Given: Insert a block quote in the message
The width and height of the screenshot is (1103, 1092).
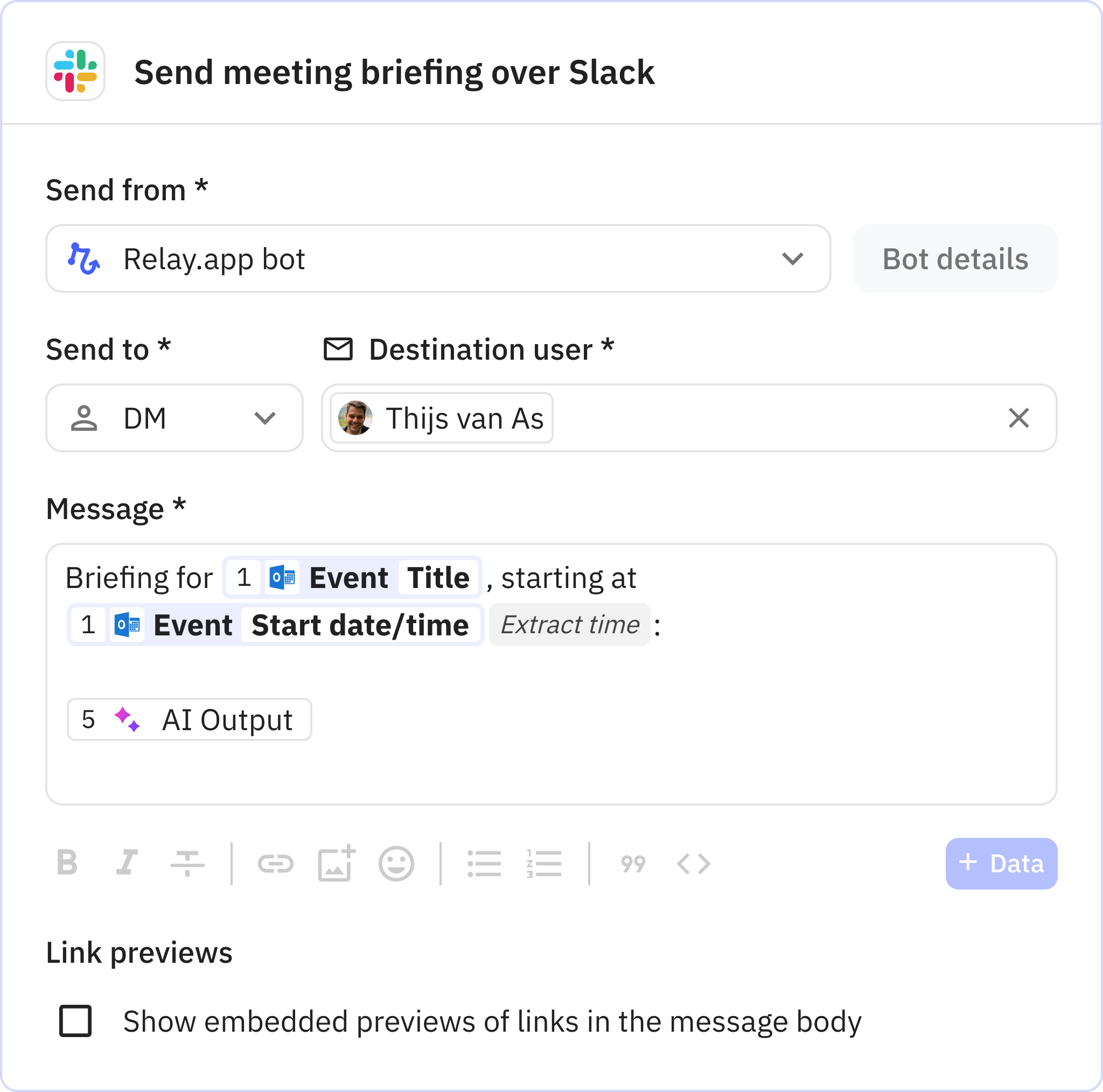Looking at the screenshot, I should [633, 863].
